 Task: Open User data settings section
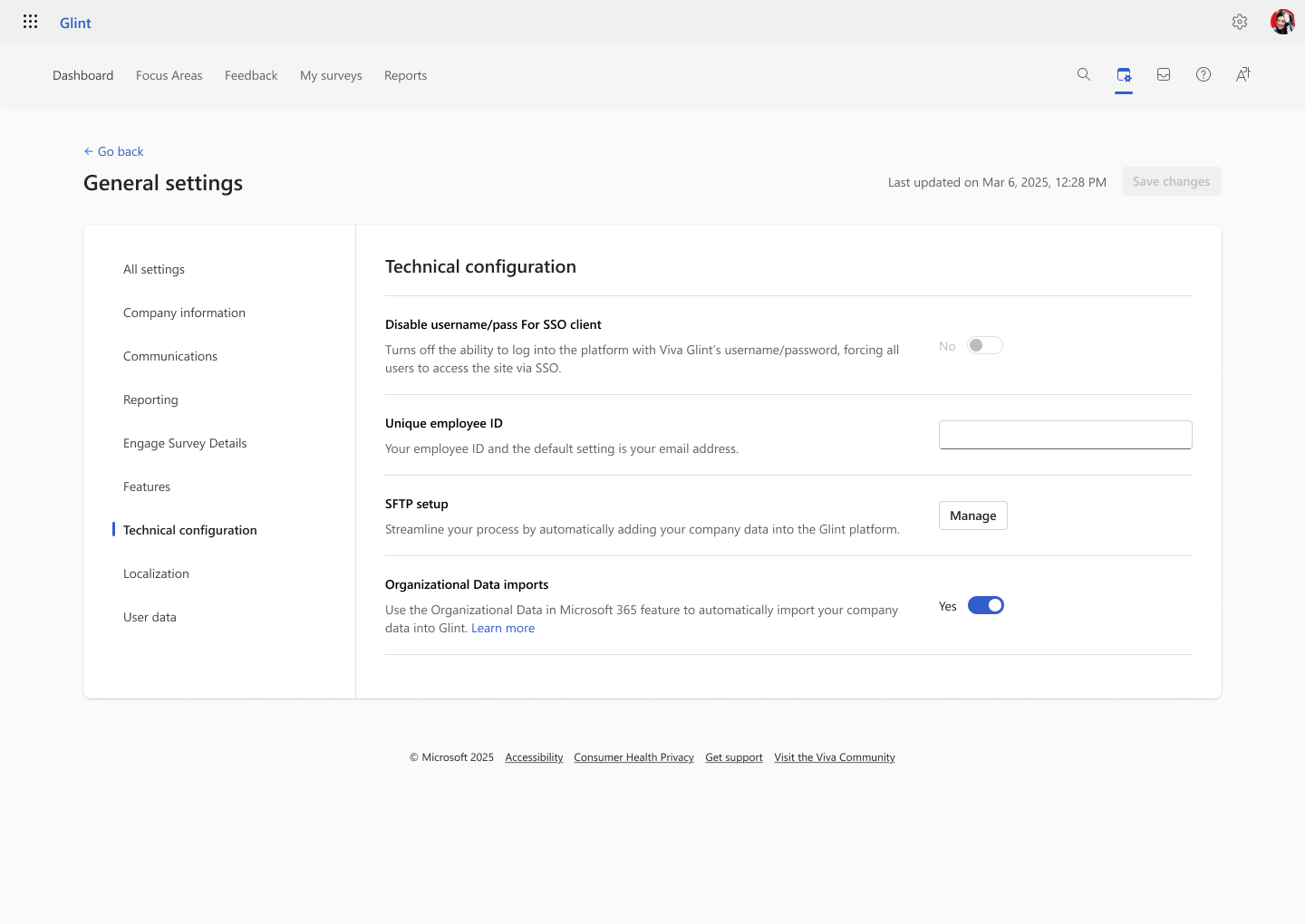point(150,617)
